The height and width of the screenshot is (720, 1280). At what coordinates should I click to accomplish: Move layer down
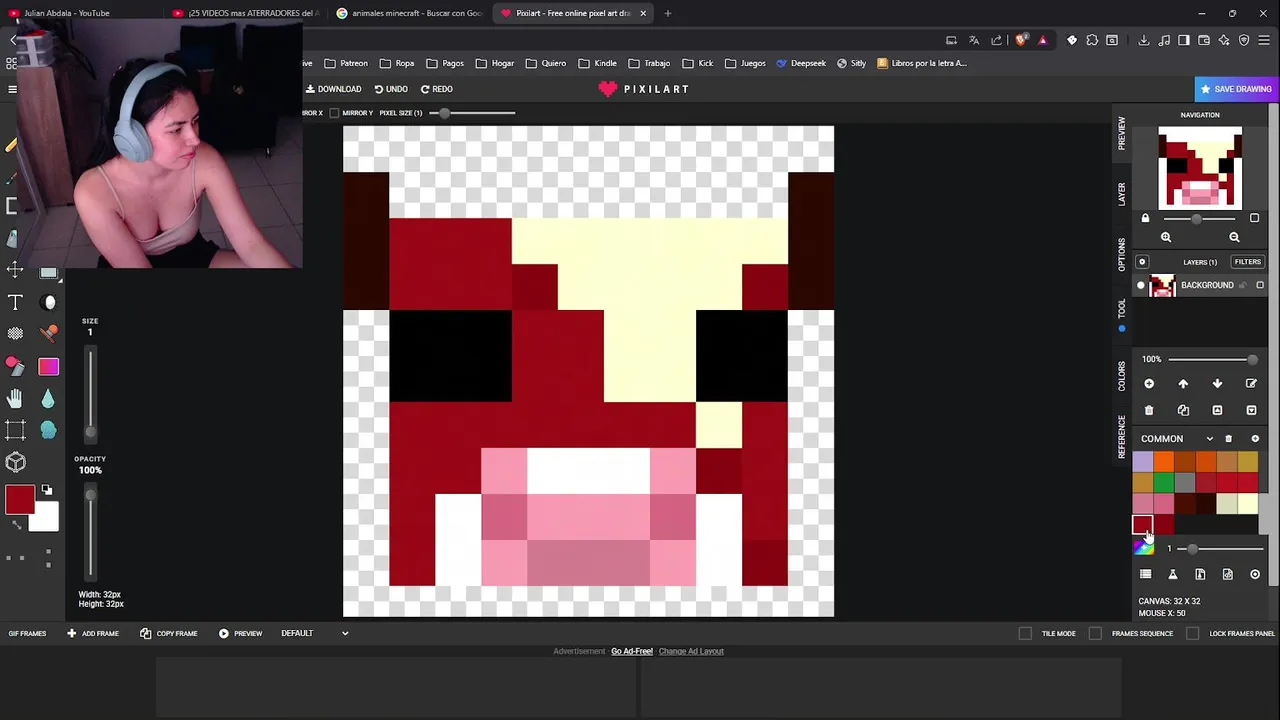(x=1217, y=384)
